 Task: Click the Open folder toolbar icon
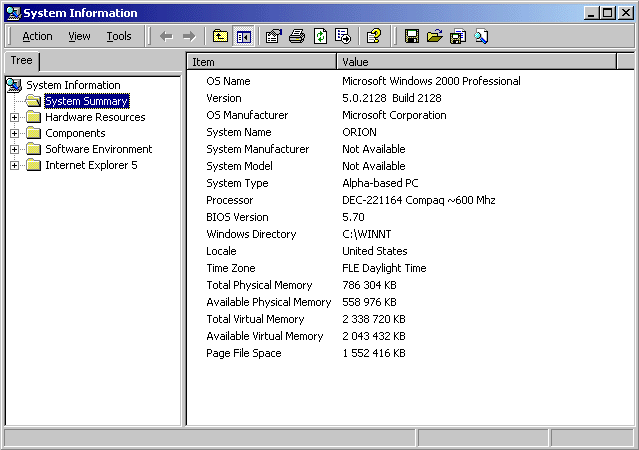click(x=434, y=36)
